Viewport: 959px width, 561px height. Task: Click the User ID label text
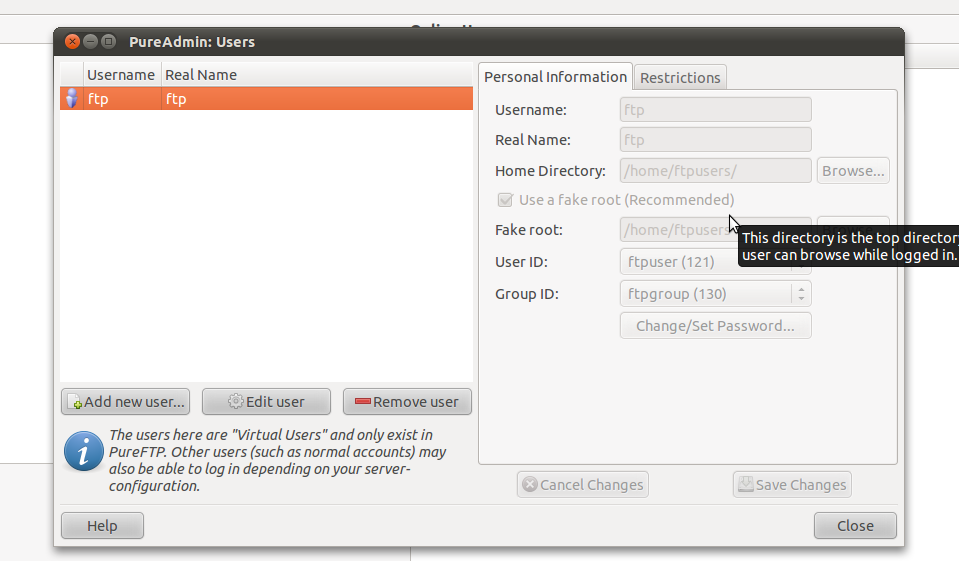tap(521, 262)
